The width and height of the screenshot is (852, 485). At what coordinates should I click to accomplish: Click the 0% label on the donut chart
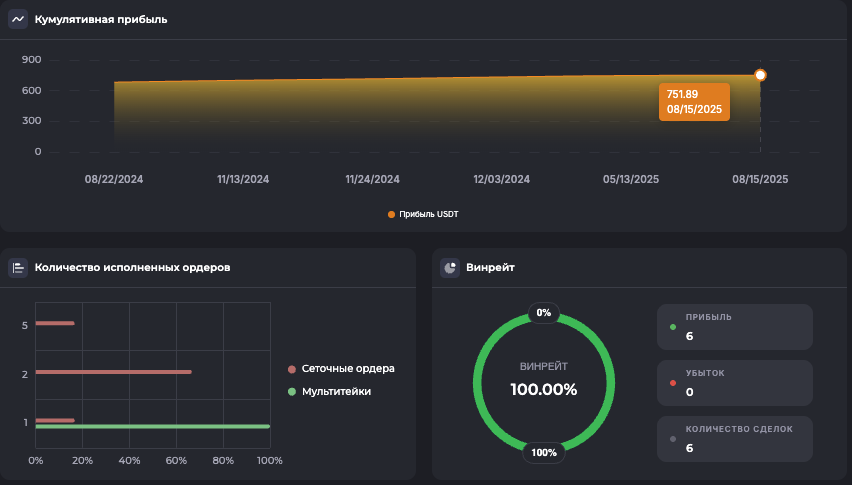click(x=544, y=313)
